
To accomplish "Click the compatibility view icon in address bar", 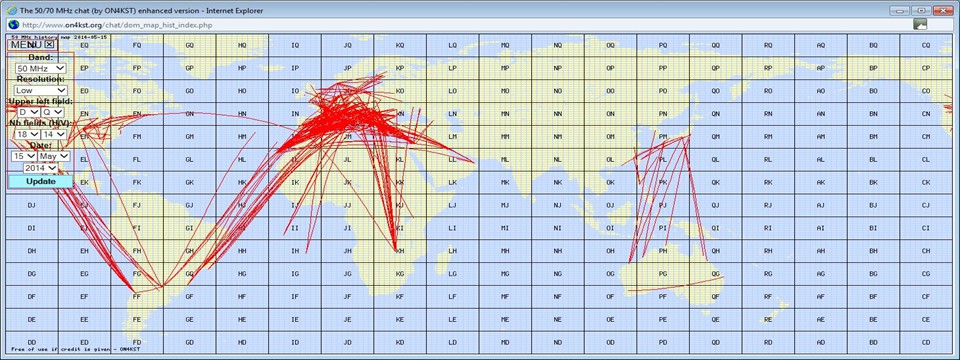I will 920,24.
